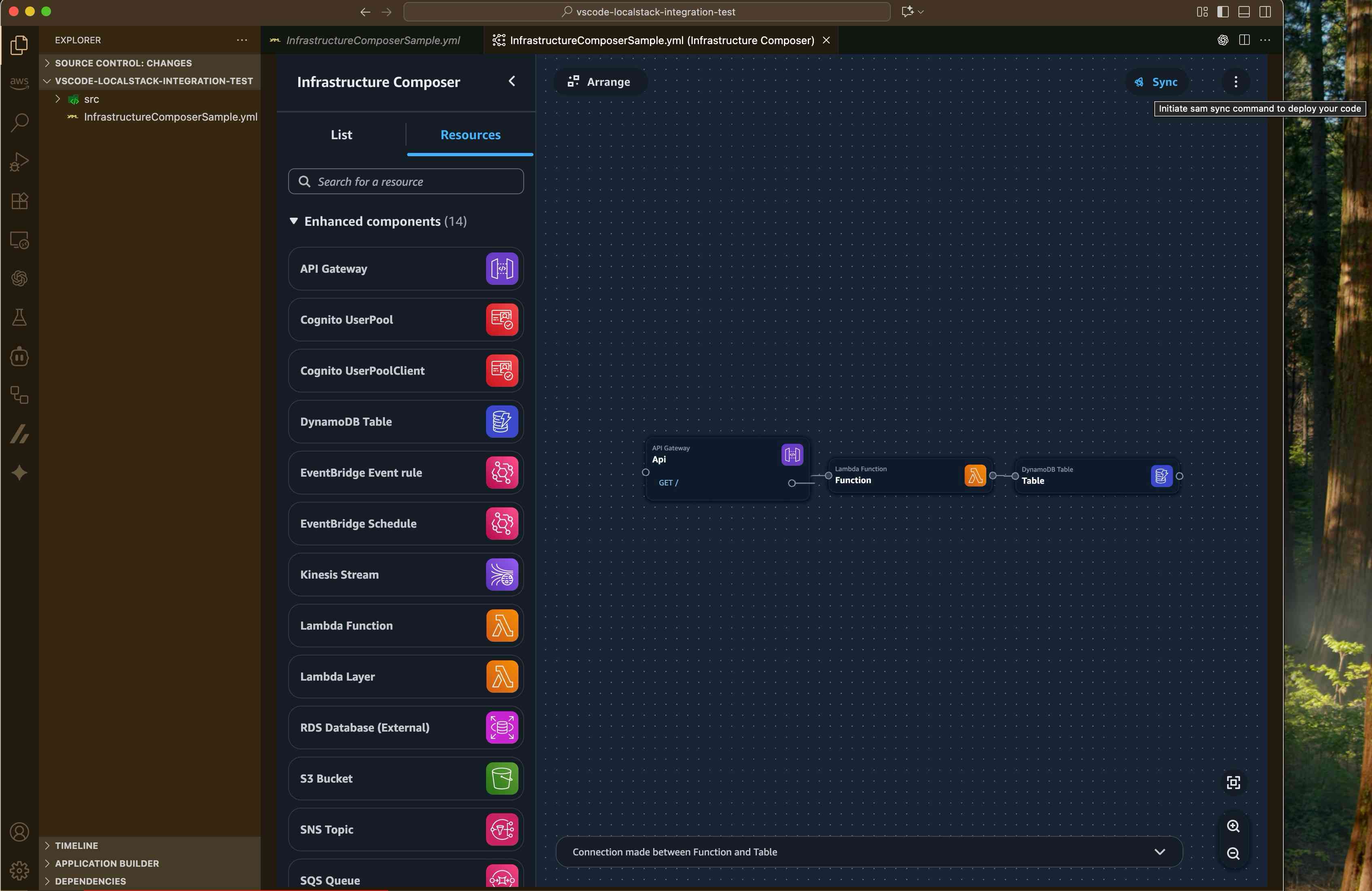This screenshot has width=1372, height=891.
Task: Toggle the secondary side bar layout
Action: coord(1265,11)
